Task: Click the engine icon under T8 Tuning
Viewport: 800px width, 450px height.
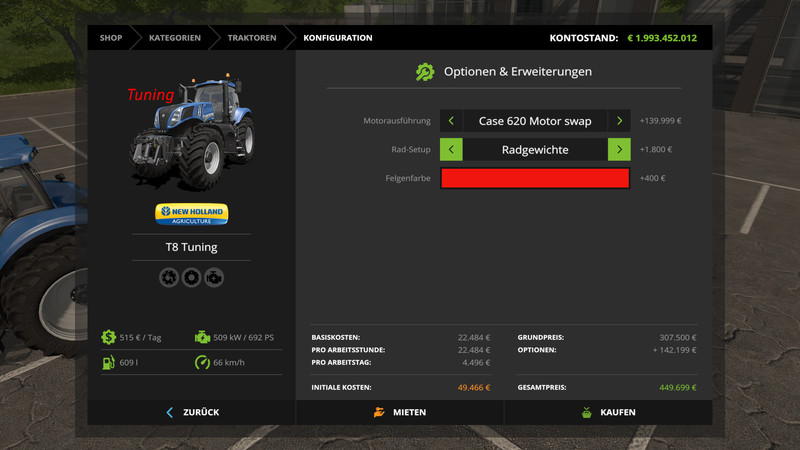Action: pos(213,278)
